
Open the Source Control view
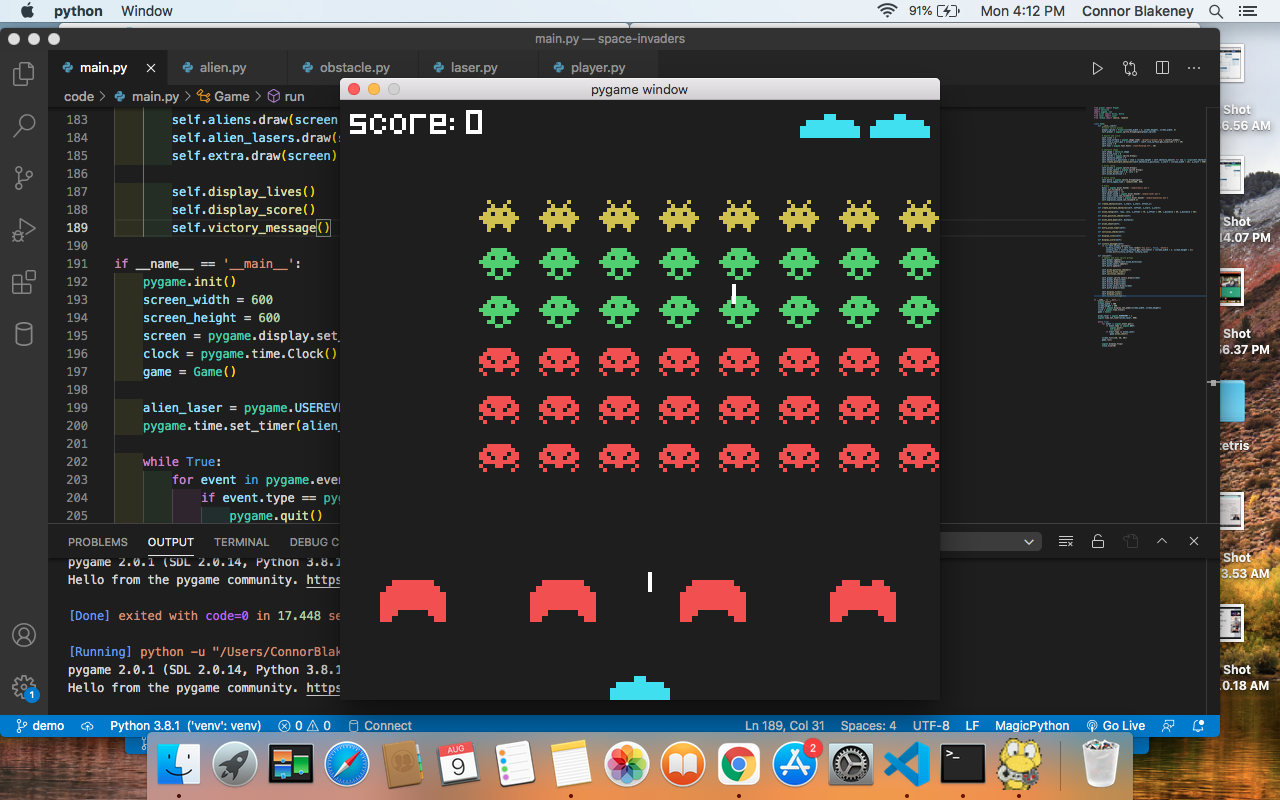coord(23,178)
